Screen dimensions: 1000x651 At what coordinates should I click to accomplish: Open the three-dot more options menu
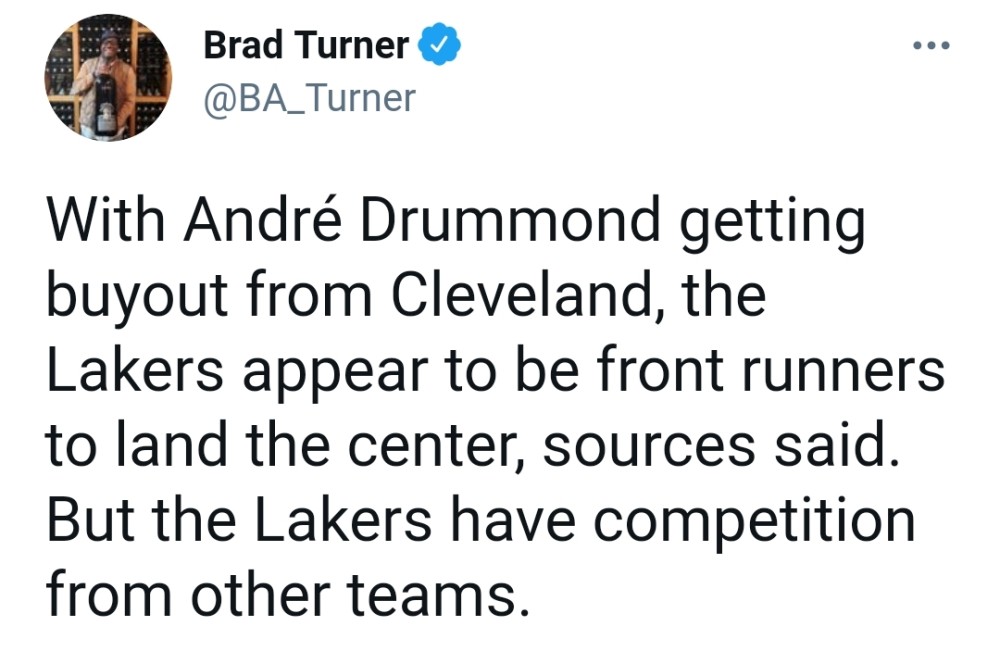932,45
